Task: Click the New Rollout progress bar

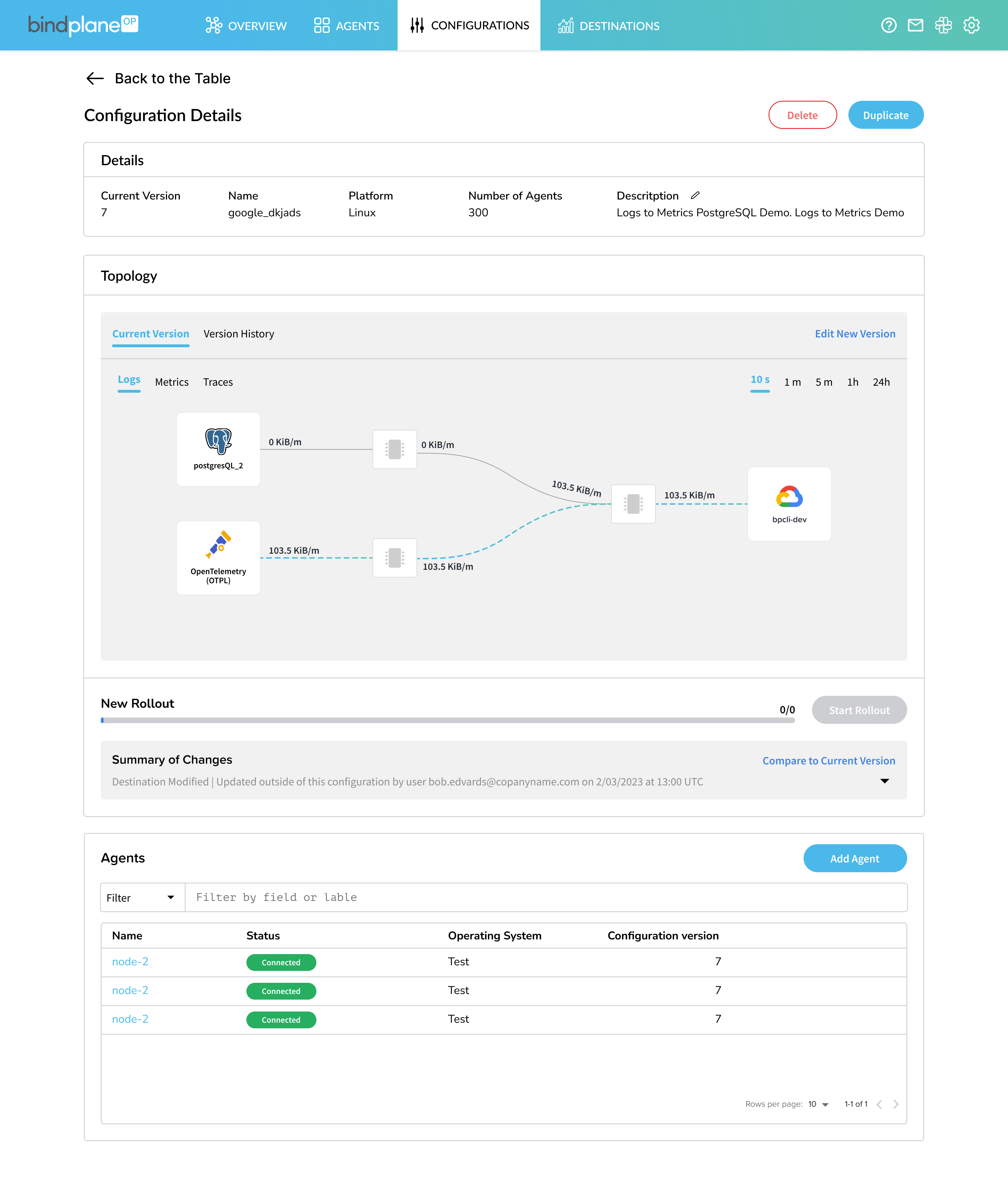Action: click(447, 720)
